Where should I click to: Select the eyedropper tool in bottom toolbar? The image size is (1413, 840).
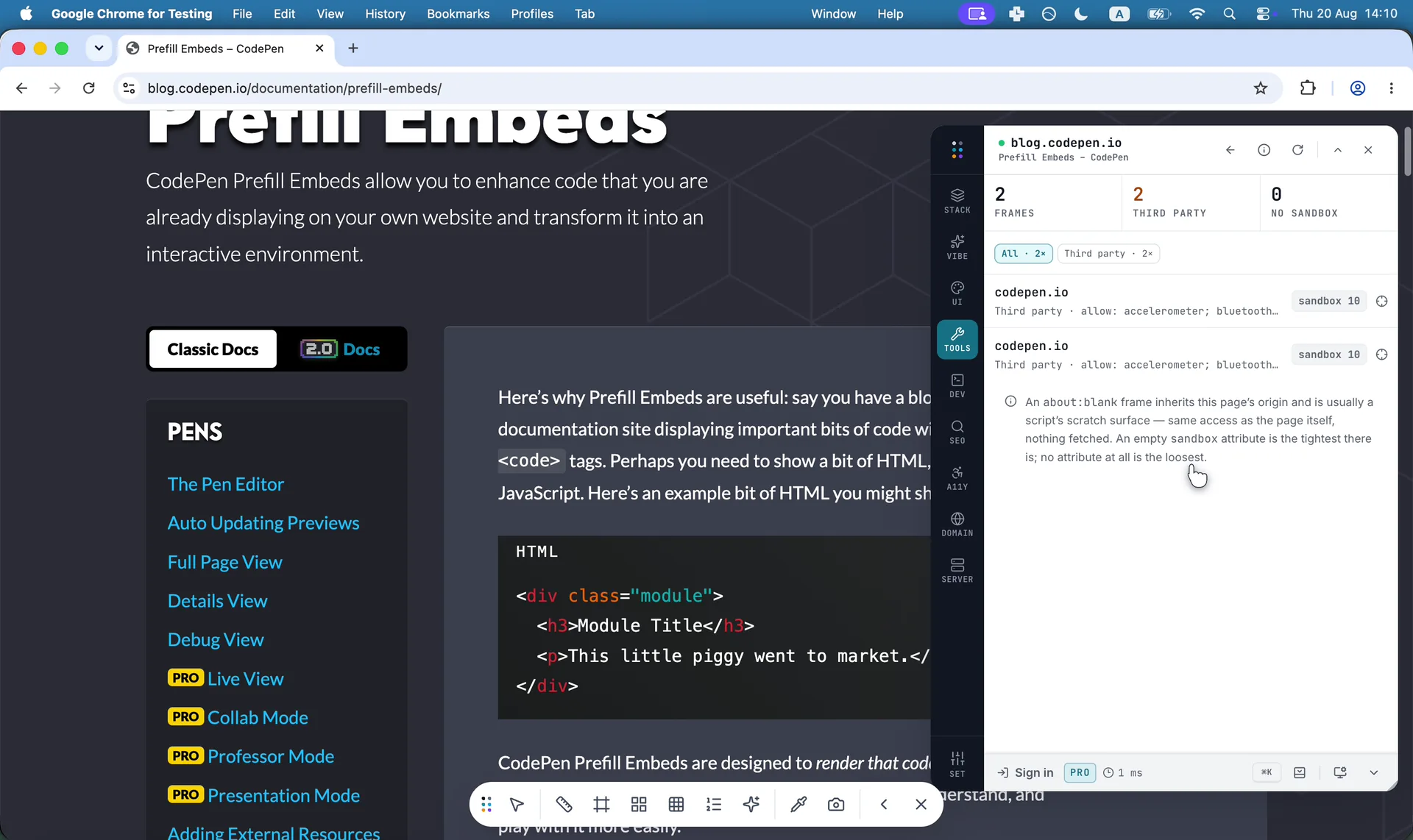(x=798, y=805)
